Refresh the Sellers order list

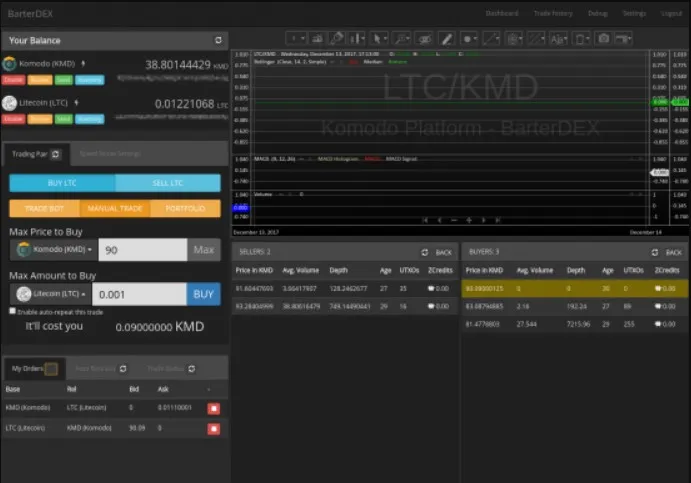coord(424,252)
